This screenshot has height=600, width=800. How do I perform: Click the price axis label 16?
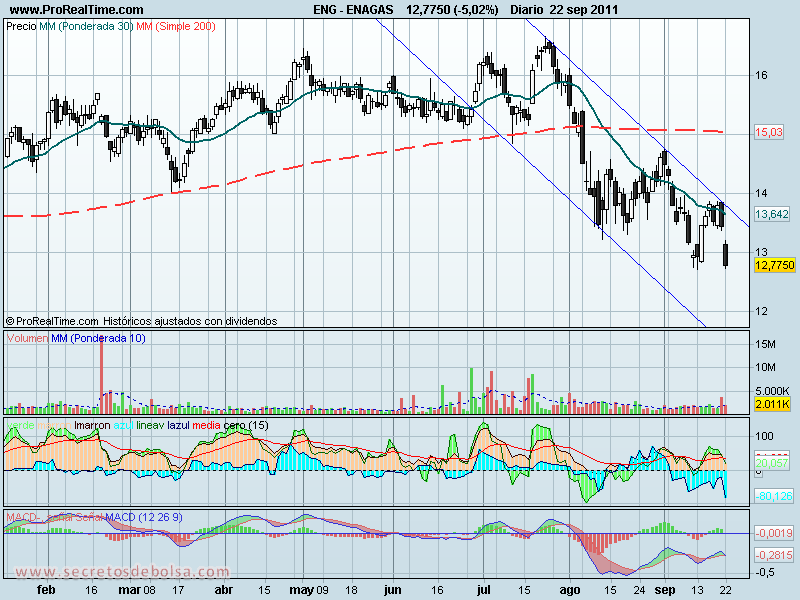(761, 76)
